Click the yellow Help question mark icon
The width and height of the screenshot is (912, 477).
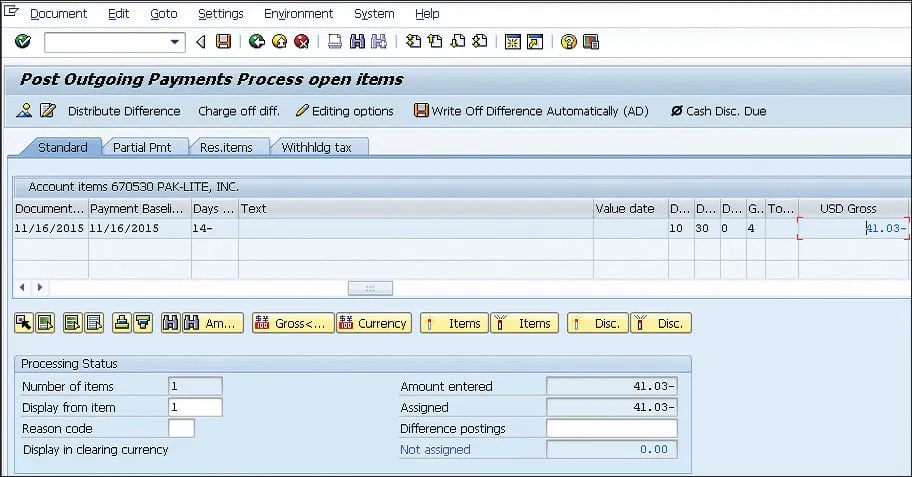568,42
